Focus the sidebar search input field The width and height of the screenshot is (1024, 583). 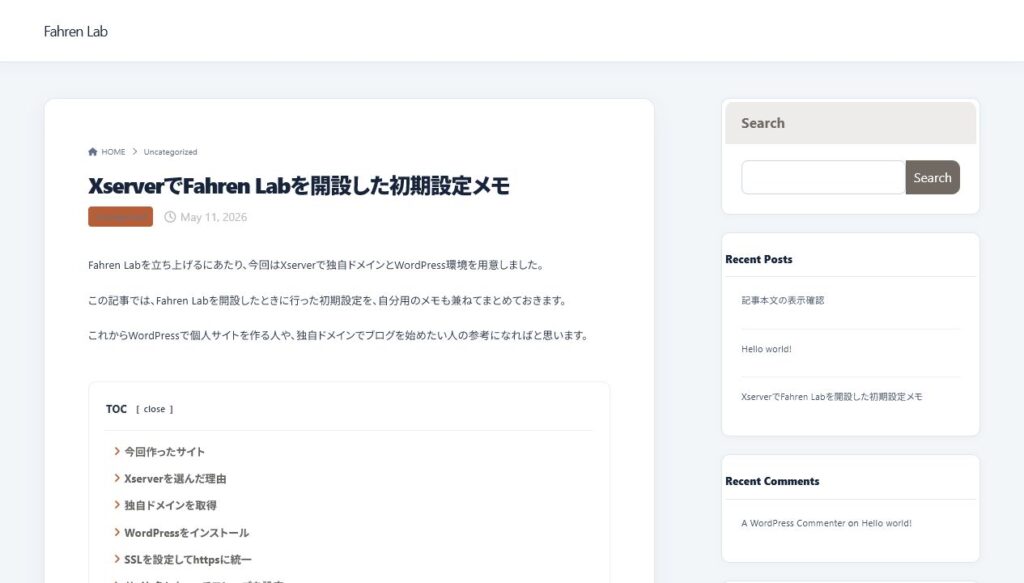click(823, 178)
